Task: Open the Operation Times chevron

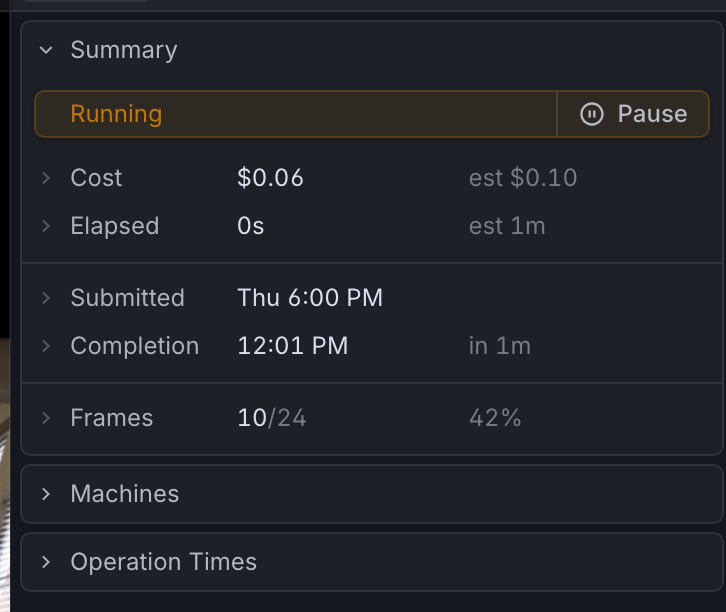Action: click(46, 562)
